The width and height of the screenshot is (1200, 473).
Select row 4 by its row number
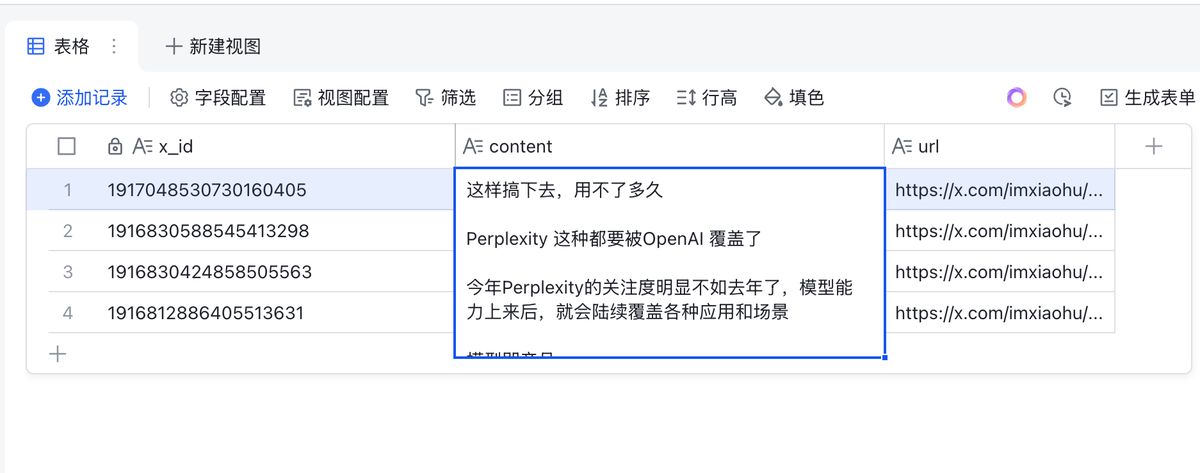click(68, 313)
